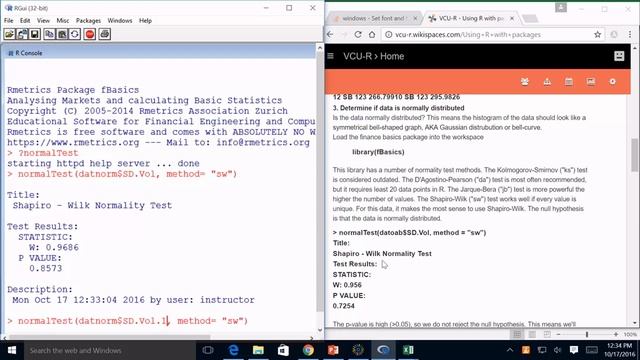Click the Load workspace icon in RGui toolbar

(x=22, y=34)
